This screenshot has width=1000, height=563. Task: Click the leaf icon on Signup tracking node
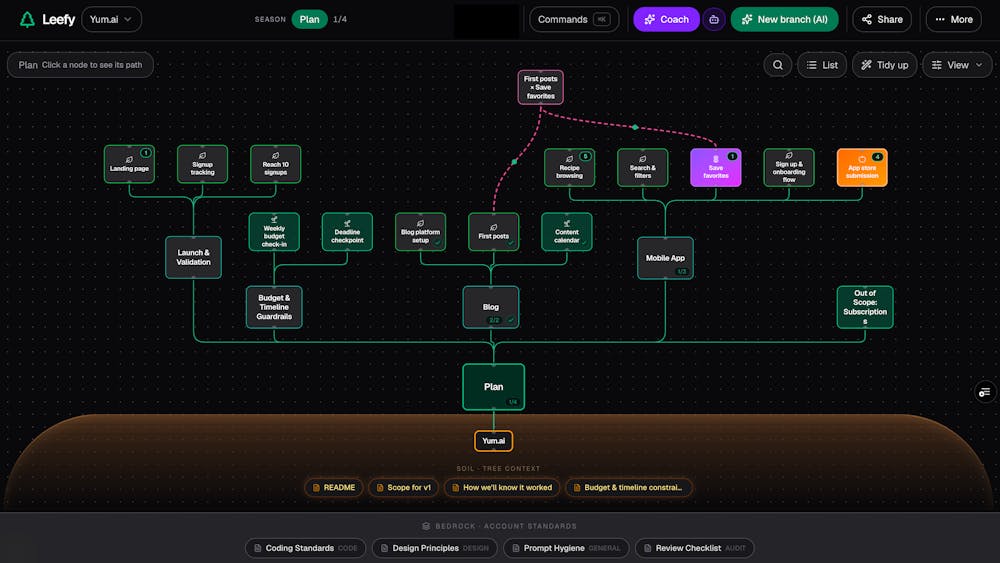(x=202, y=156)
